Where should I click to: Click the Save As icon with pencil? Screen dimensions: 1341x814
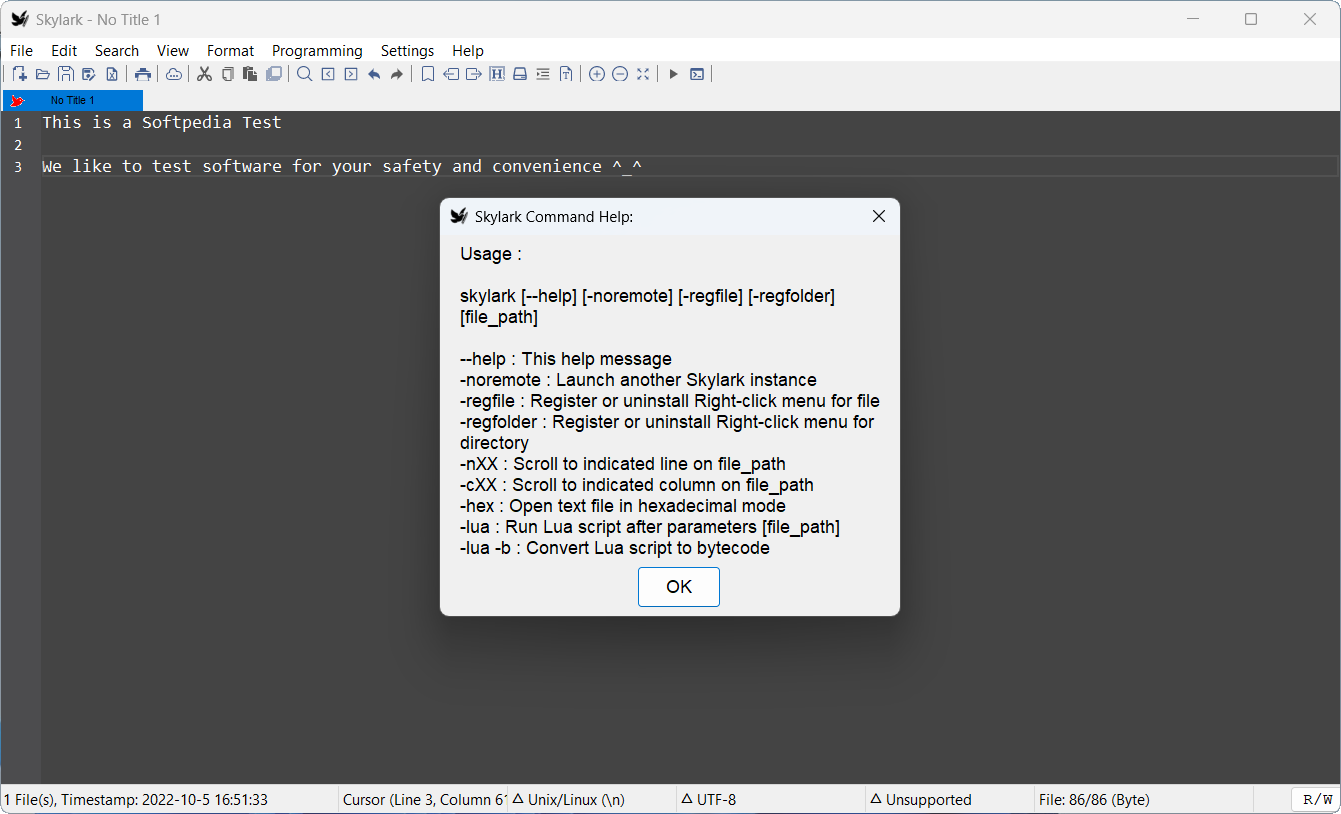(89, 74)
